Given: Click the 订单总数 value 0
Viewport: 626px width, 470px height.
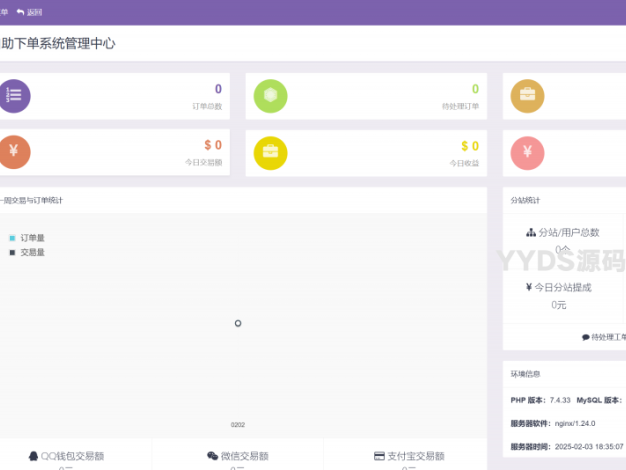Looking at the screenshot, I should click(x=218, y=89).
